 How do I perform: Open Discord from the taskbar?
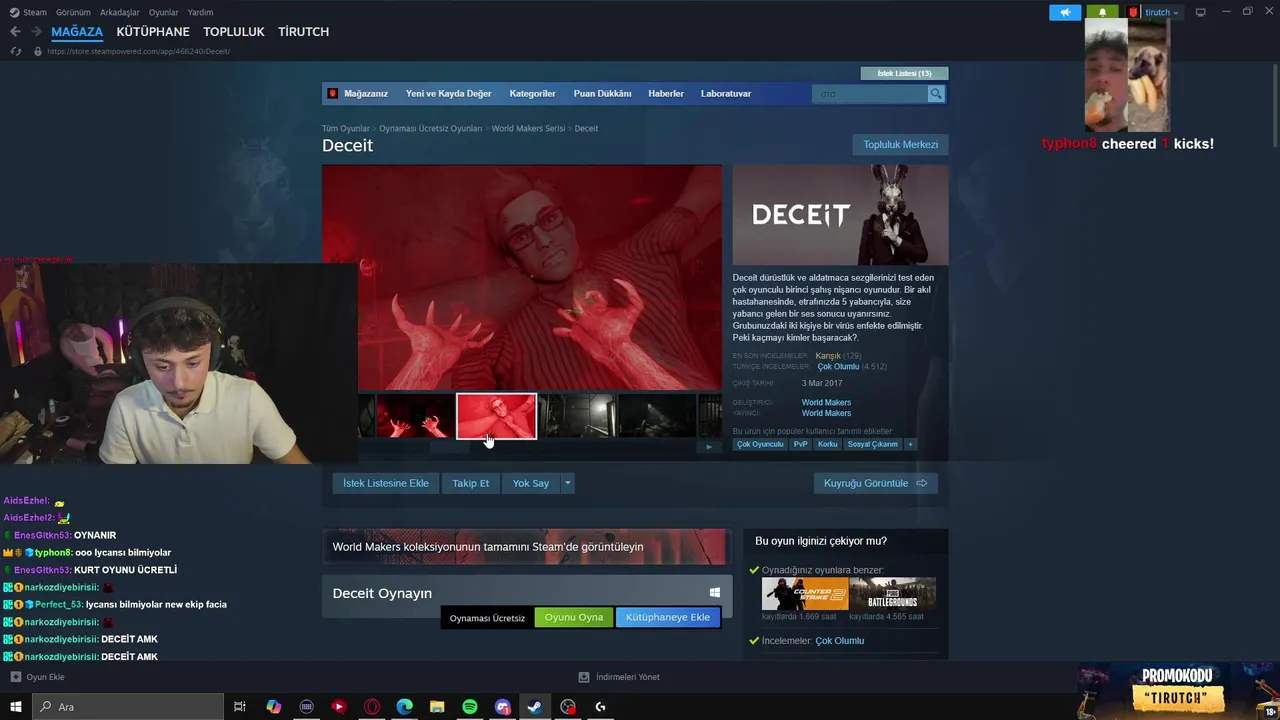pyautogui.click(x=503, y=707)
